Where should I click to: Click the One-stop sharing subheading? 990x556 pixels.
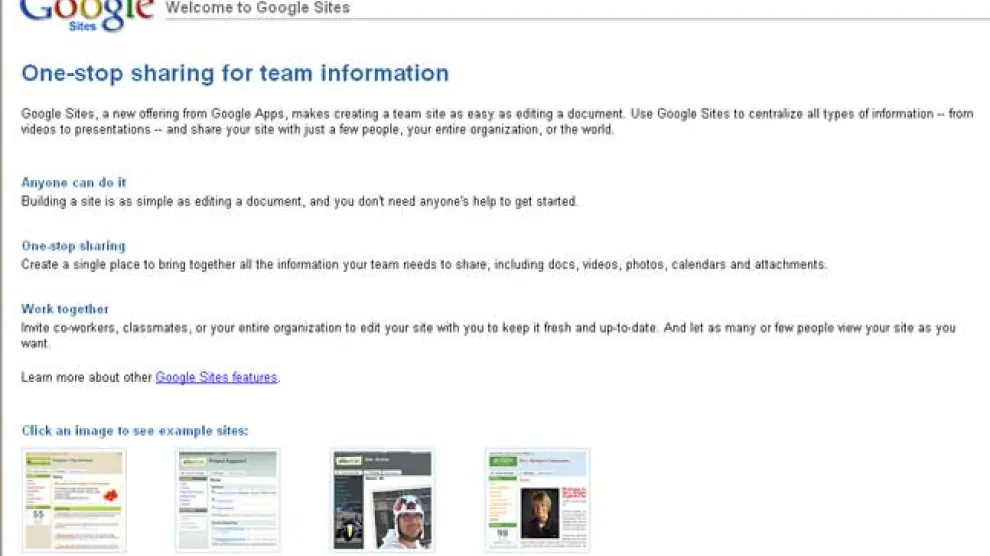pyautogui.click(x=73, y=246)
